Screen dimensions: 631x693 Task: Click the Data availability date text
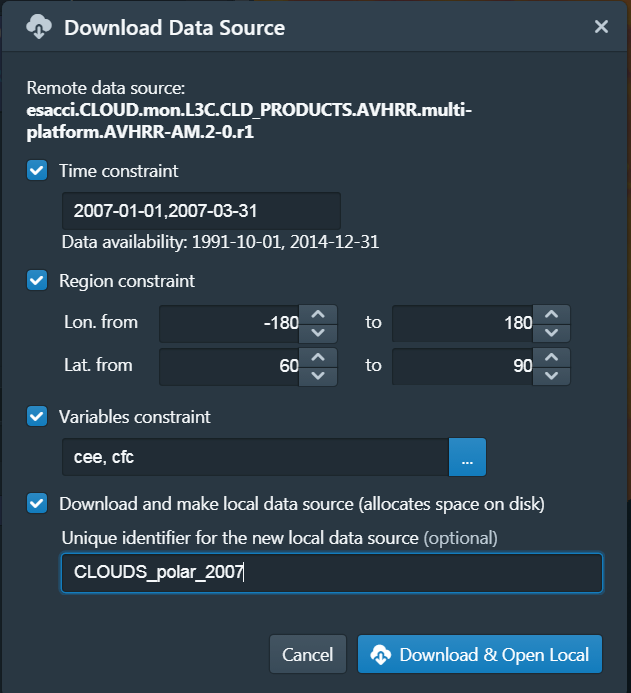pyautogui.click(x=220, y=242)
